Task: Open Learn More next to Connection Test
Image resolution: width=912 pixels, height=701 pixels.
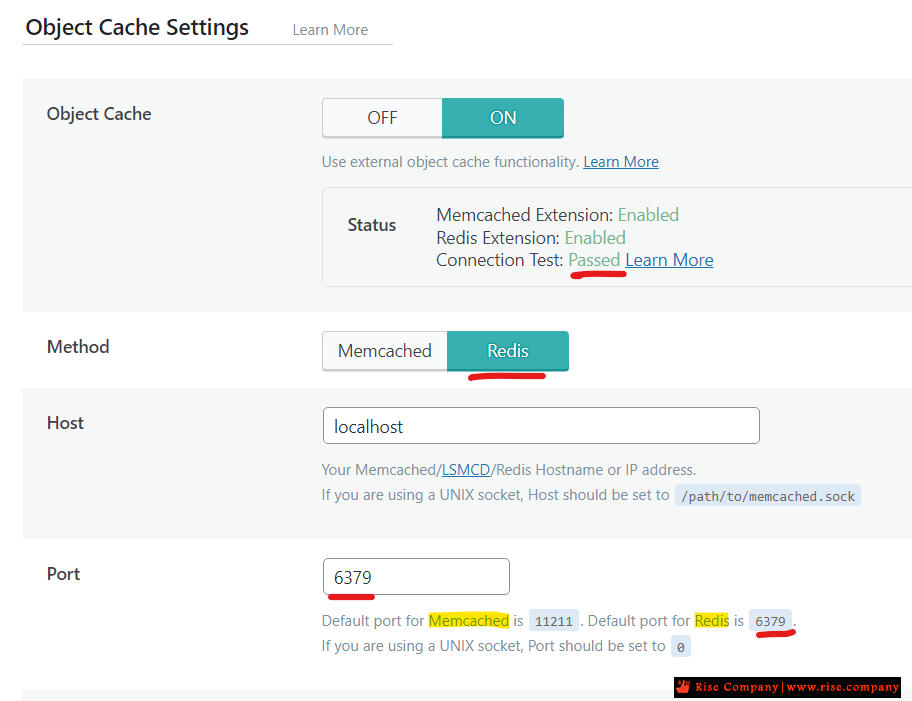Action: tap(669, 260)
